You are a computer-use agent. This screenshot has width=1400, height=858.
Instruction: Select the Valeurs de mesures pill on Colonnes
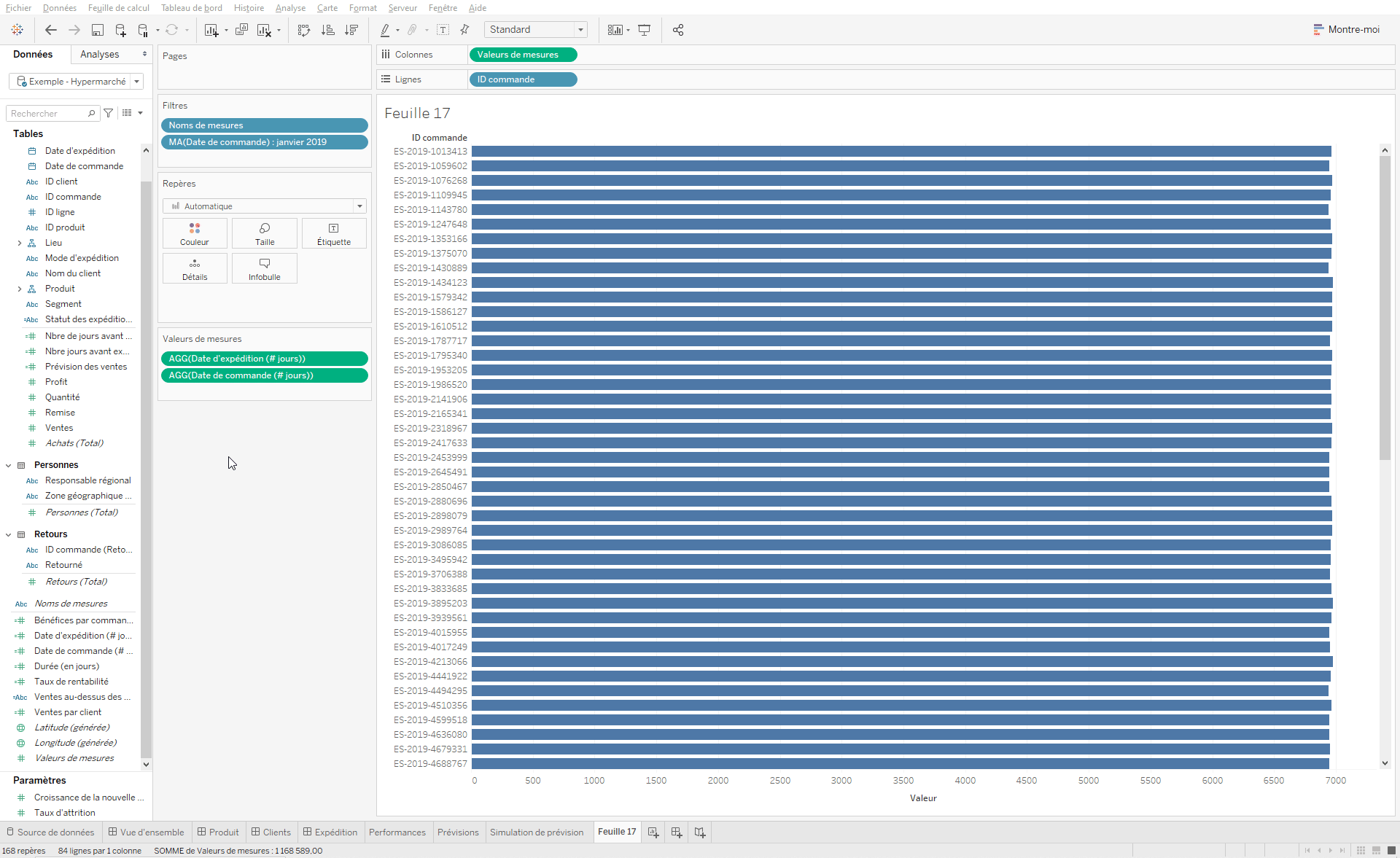click(x=524, y=55)
